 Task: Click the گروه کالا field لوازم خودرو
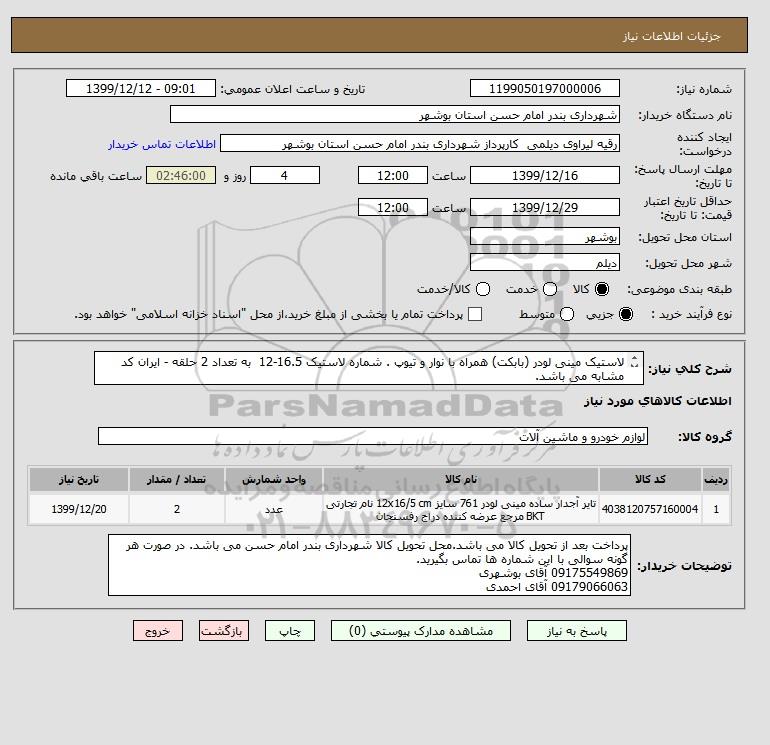coord(373,436)
